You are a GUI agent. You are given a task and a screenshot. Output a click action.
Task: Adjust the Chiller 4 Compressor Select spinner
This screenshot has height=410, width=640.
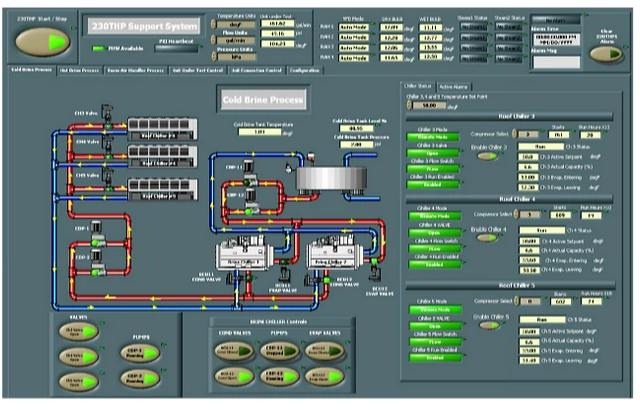[x=516, y=214]
